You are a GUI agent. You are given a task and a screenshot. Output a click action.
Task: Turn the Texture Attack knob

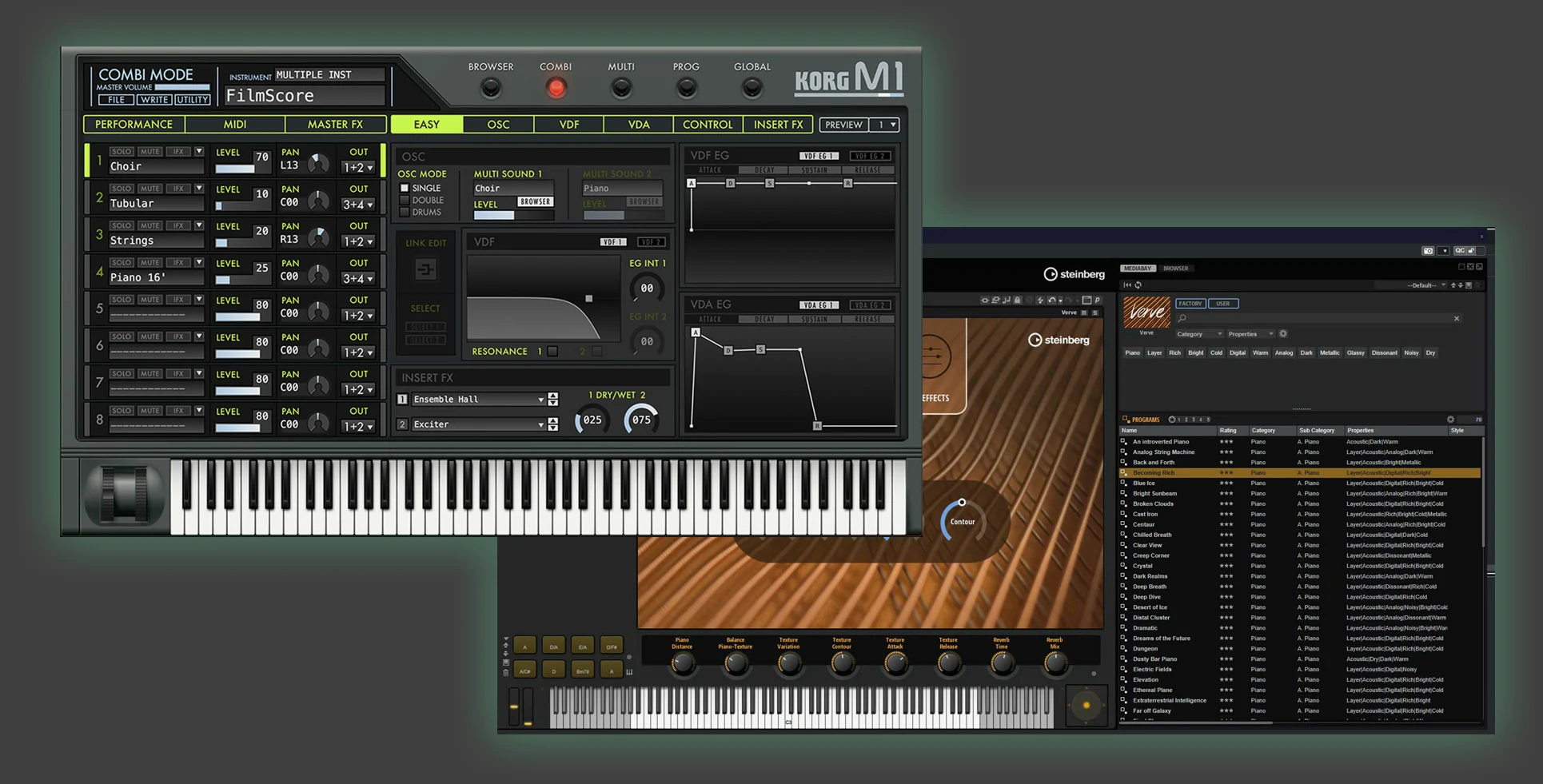pos(895,663)
